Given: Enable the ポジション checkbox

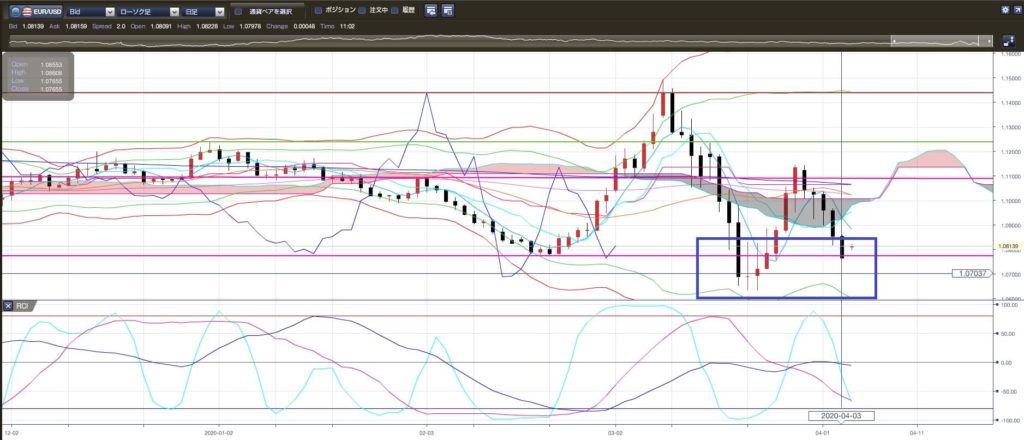Looking at the screenshot, I should tap(318, 10).
